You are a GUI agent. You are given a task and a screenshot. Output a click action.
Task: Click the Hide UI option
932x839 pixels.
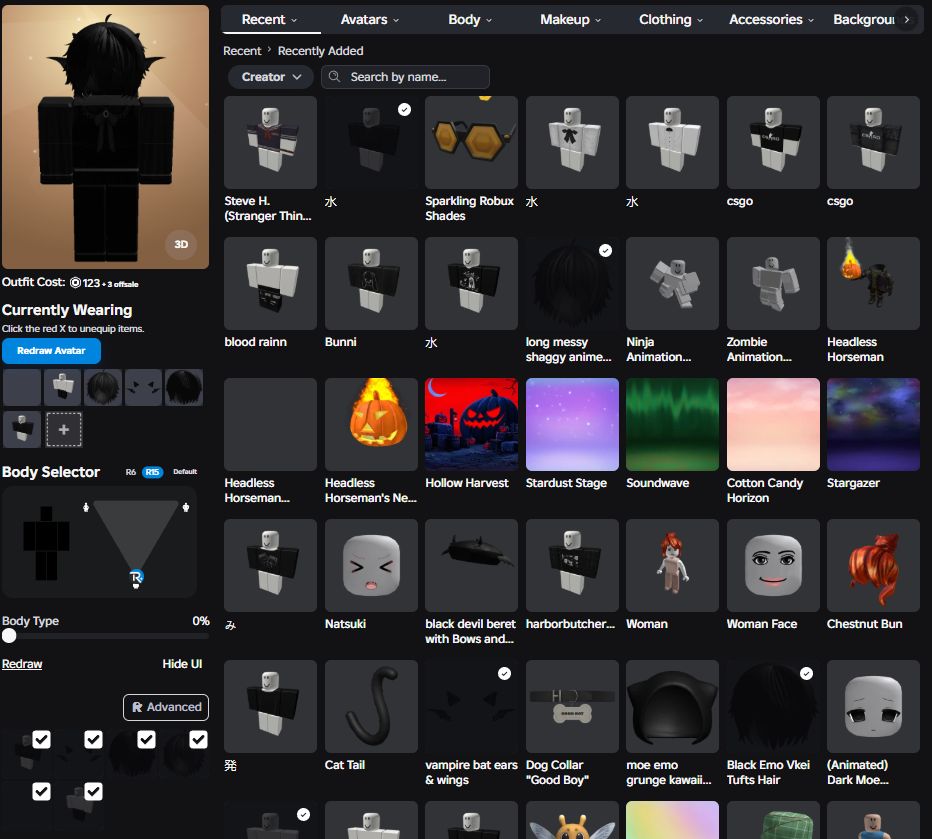182,664
